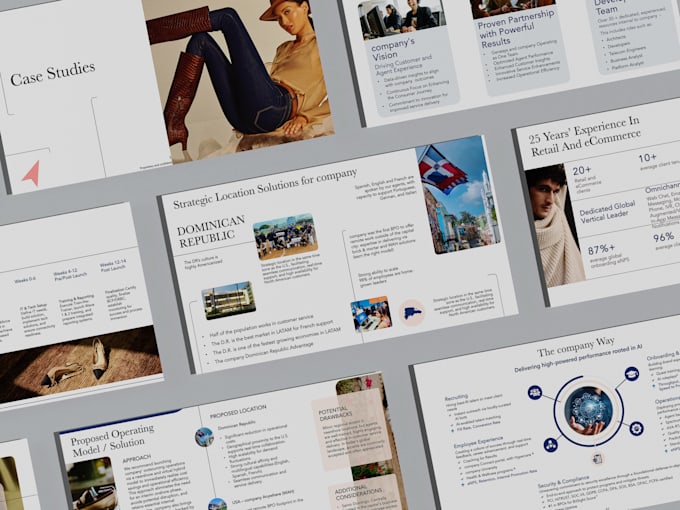Select 'The company Dominican Republic Advantage' bullet

click(x=264, y=353)
